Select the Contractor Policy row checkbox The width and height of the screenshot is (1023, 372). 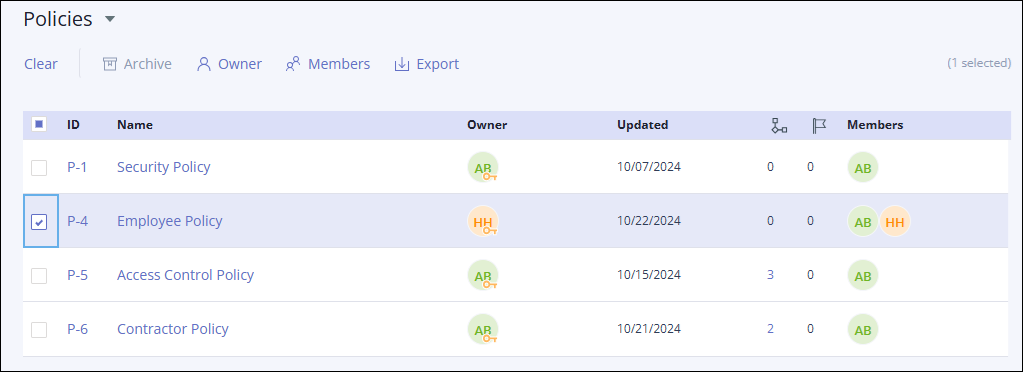[x=39, y=330]
